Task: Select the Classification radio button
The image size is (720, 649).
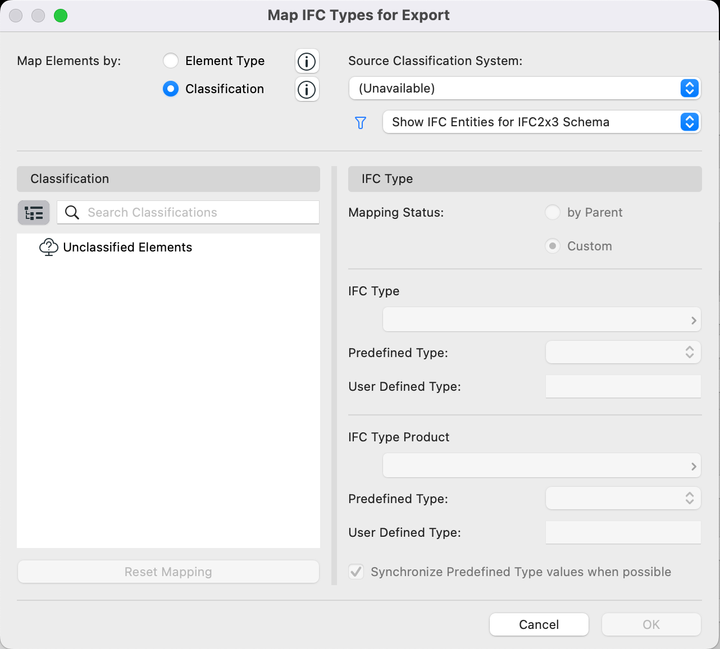Action: (171, 89)
